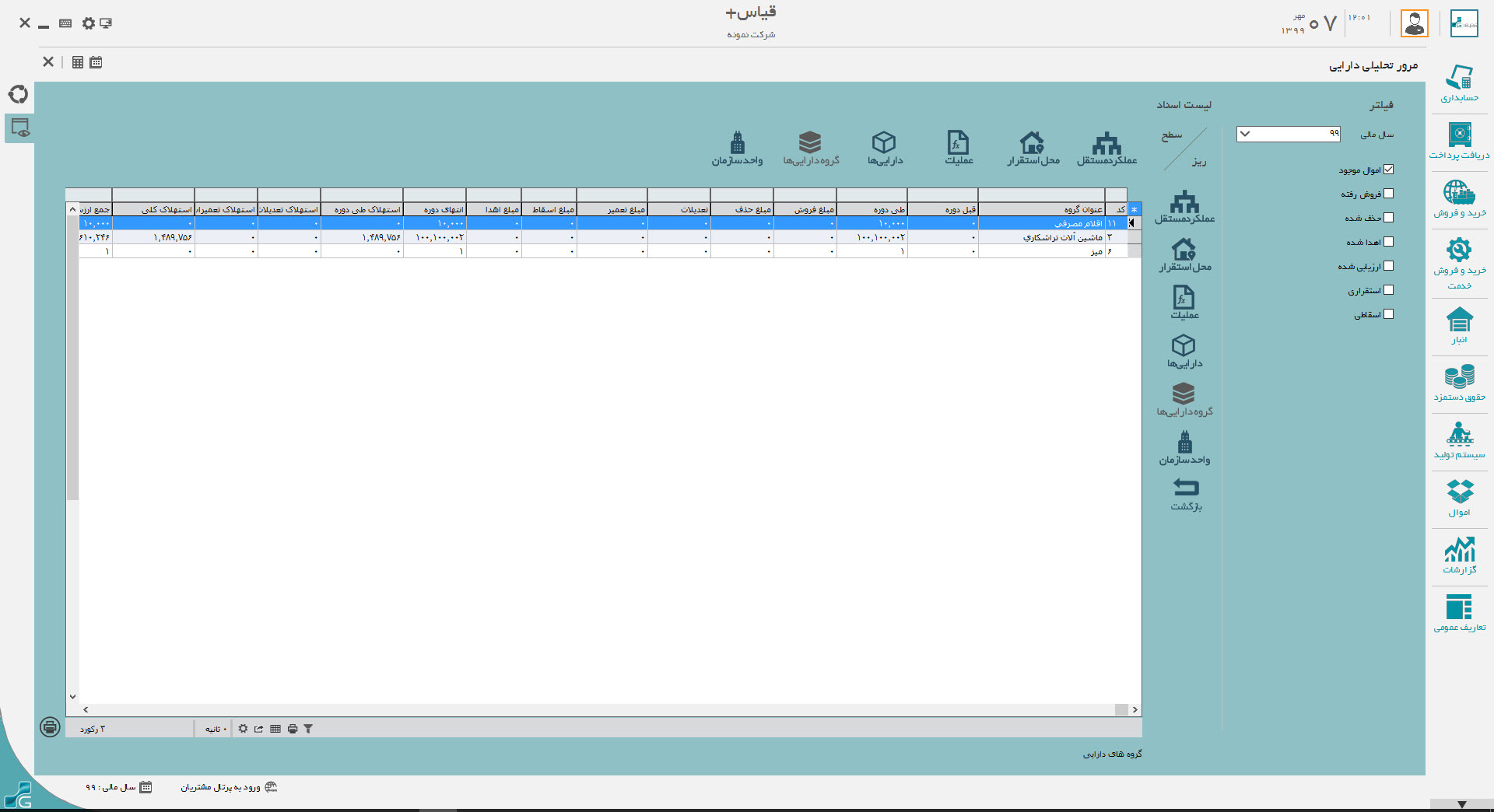Close the مرور تحلیلی دارایی form
Viewport: 1494px width, 812px height.
(48, 62)
